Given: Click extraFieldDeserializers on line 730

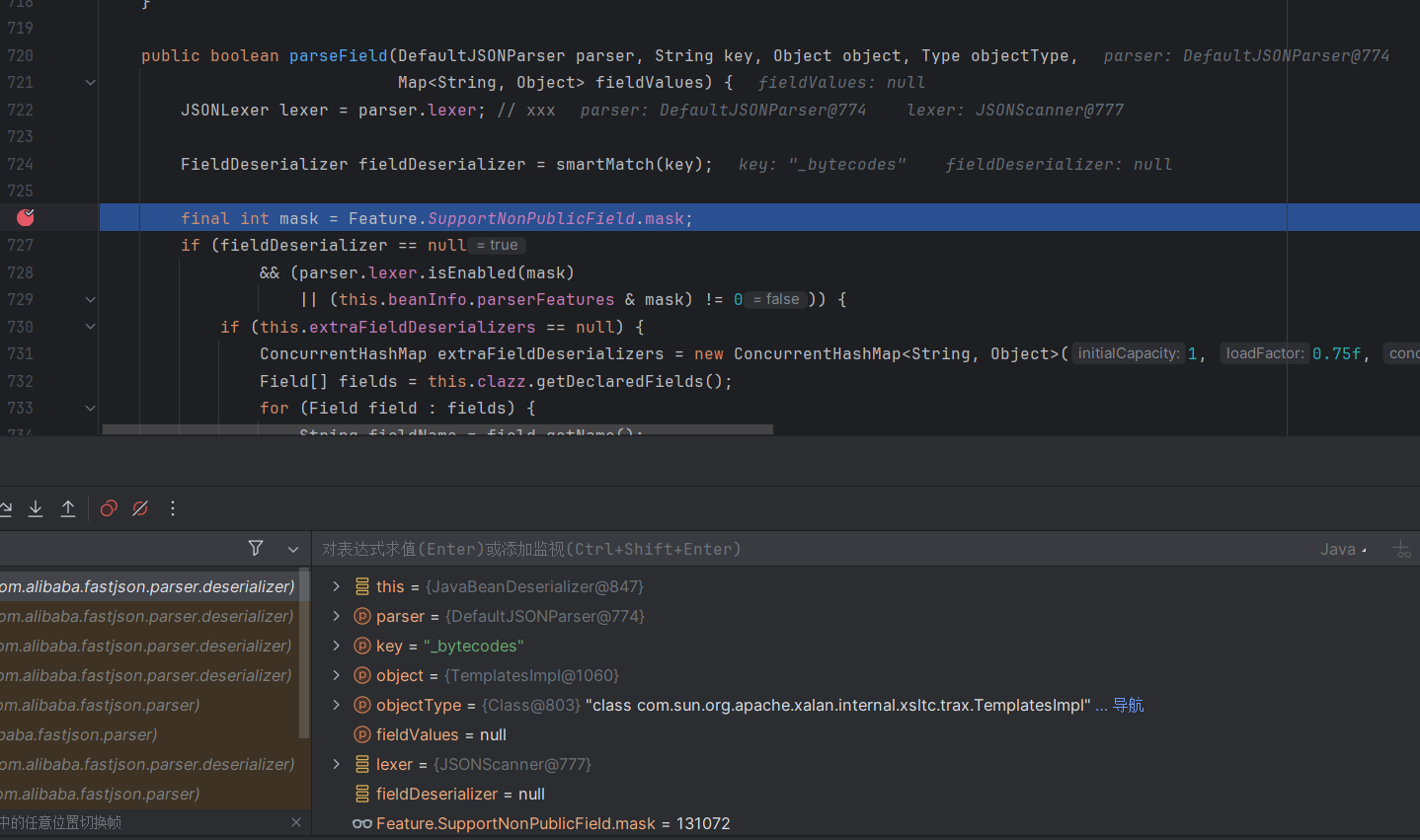Looking at the screenshot, I should pyautogui.click(x=423, y=327).
